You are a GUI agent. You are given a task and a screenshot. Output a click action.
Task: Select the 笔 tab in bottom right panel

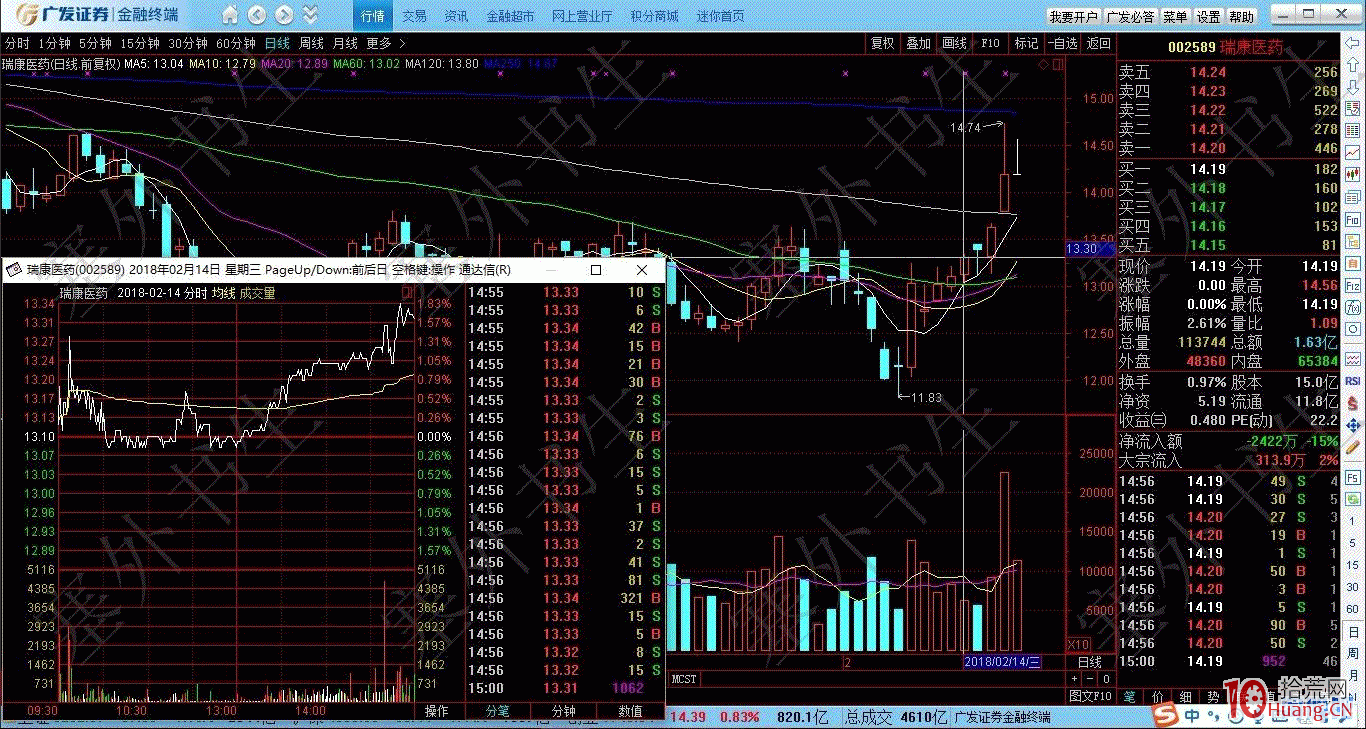1130,696
